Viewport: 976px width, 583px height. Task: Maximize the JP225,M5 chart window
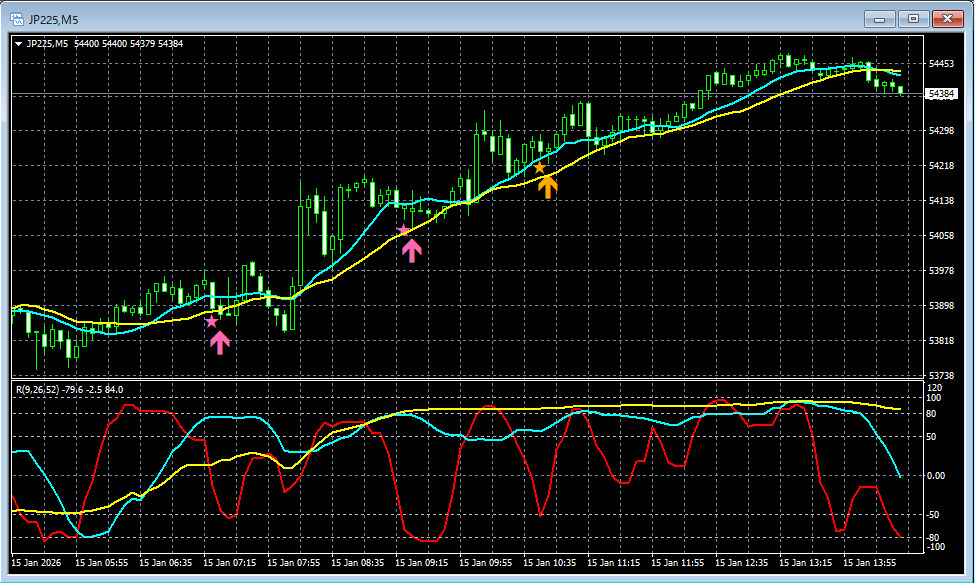click(x=913, y=19)
